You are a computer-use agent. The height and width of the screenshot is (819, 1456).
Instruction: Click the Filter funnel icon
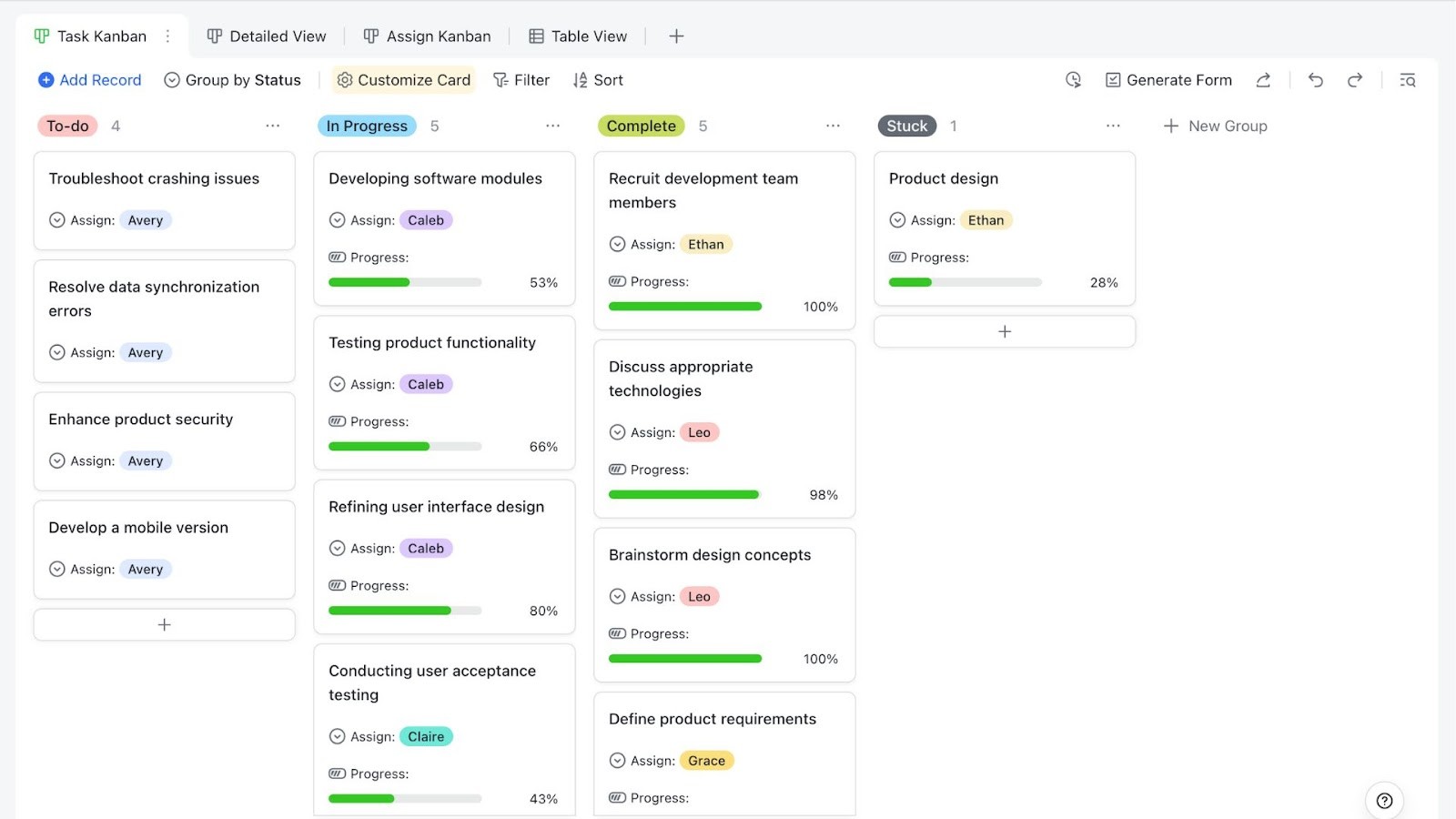coord(500,80)
